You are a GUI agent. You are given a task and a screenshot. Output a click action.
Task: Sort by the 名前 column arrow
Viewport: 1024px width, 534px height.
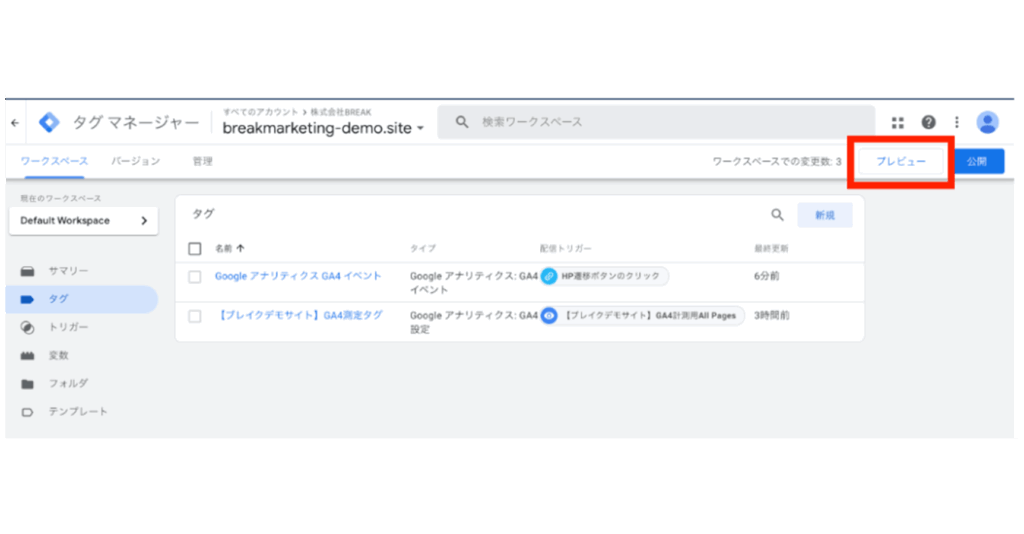coord(240,248)
